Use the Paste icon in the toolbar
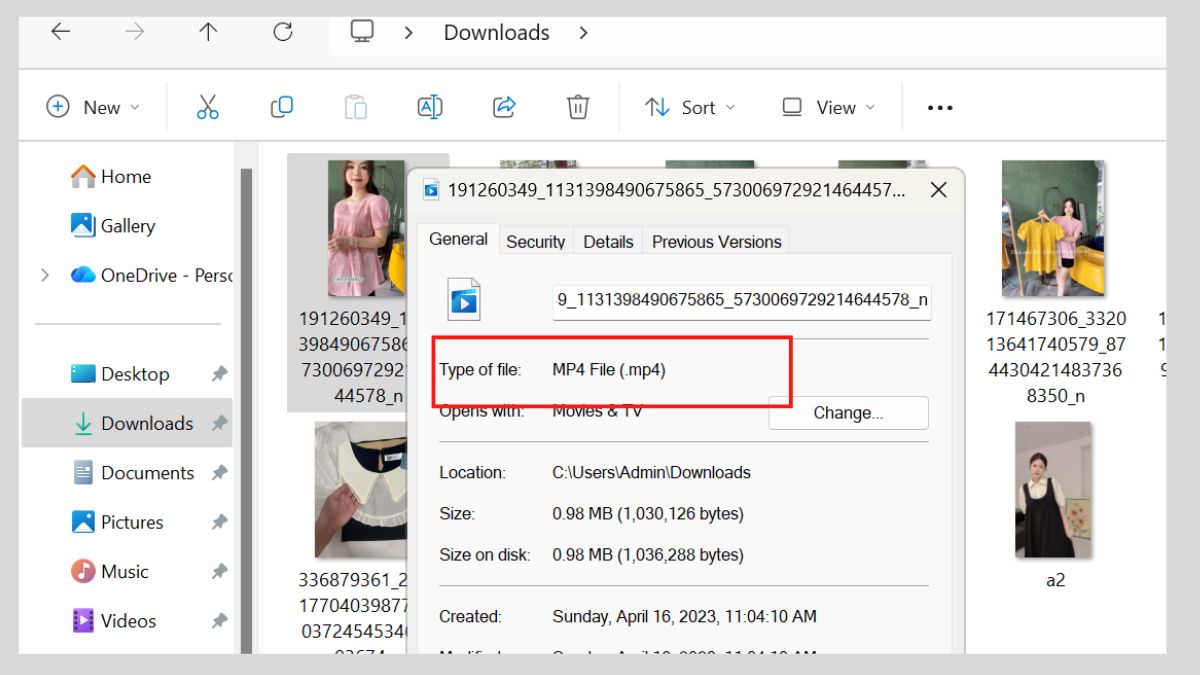This screenshot has height=675, width=1200. pos(355,106)
